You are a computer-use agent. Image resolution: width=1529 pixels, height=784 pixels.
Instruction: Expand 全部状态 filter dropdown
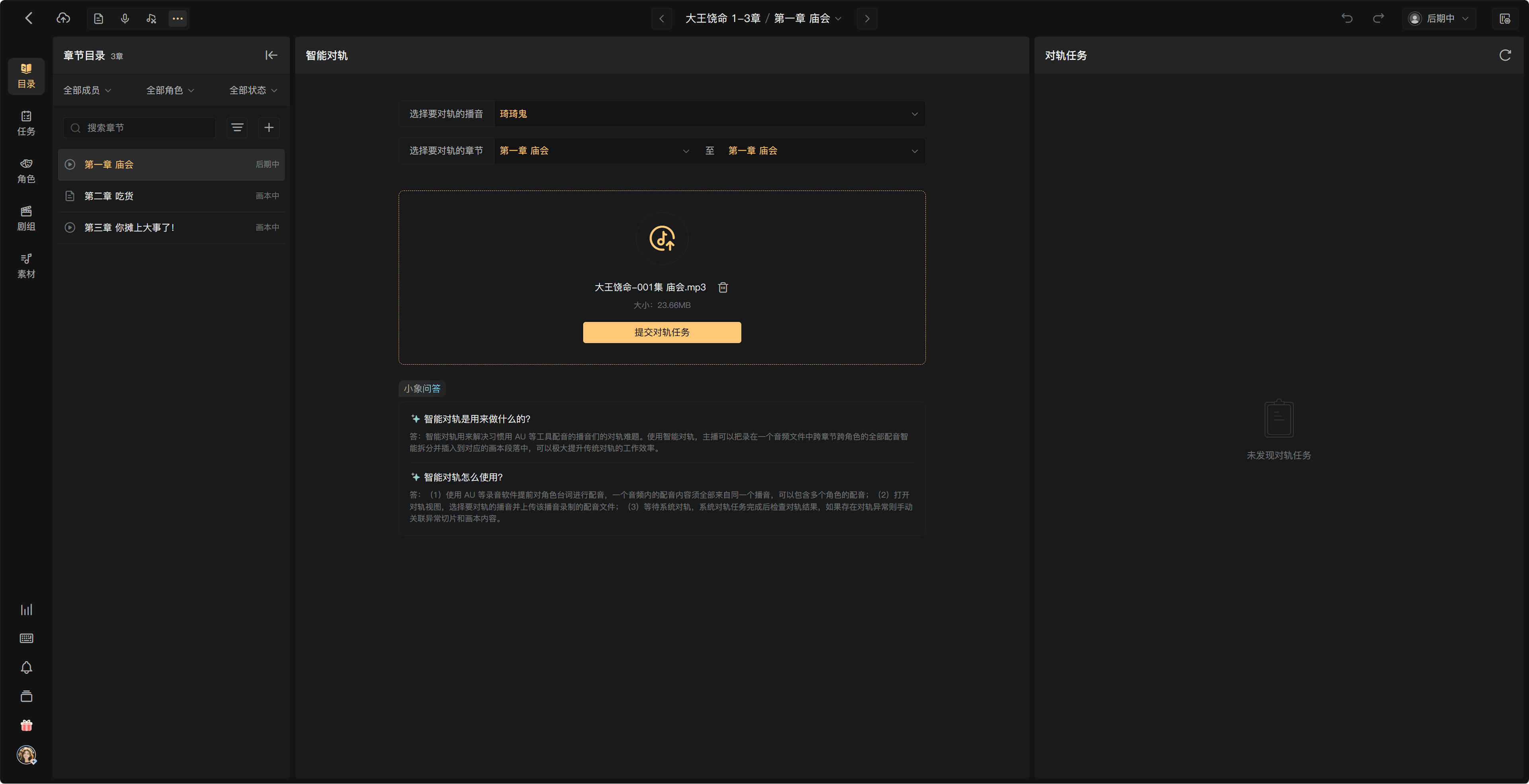click(x=254, y=90)
